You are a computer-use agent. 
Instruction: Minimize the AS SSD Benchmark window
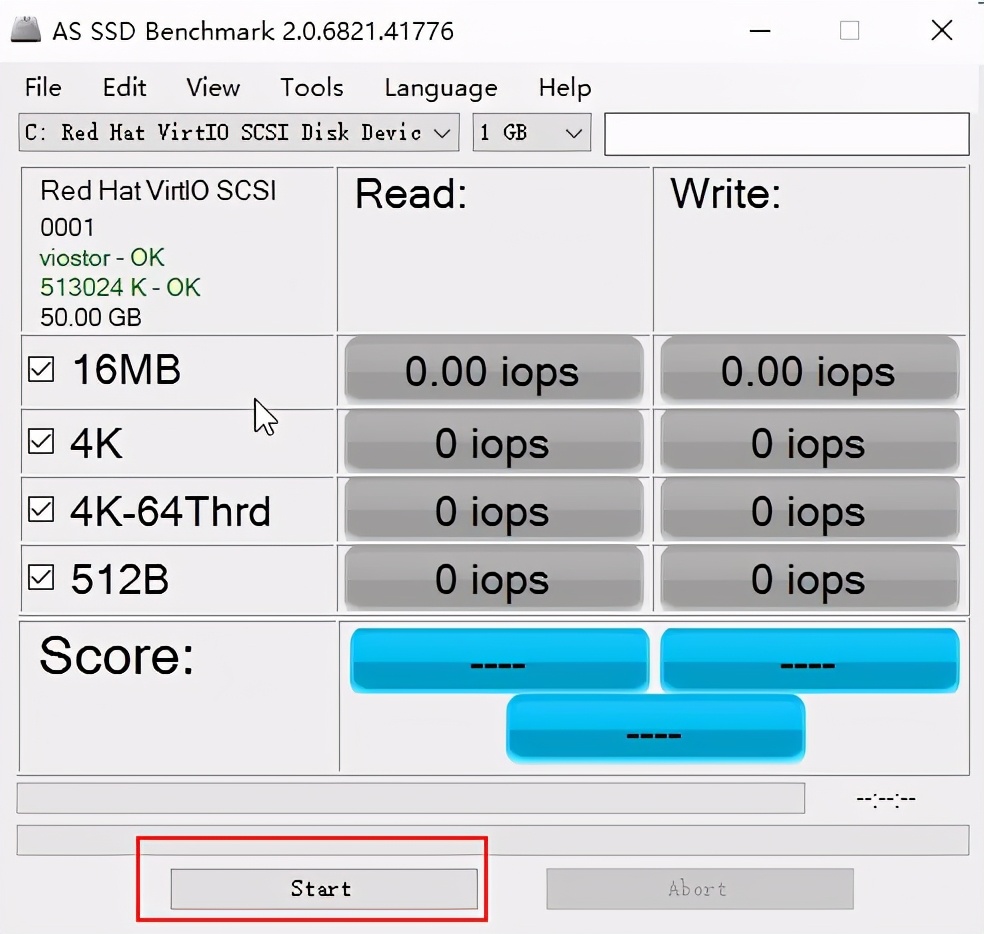(x=760, y=31)
